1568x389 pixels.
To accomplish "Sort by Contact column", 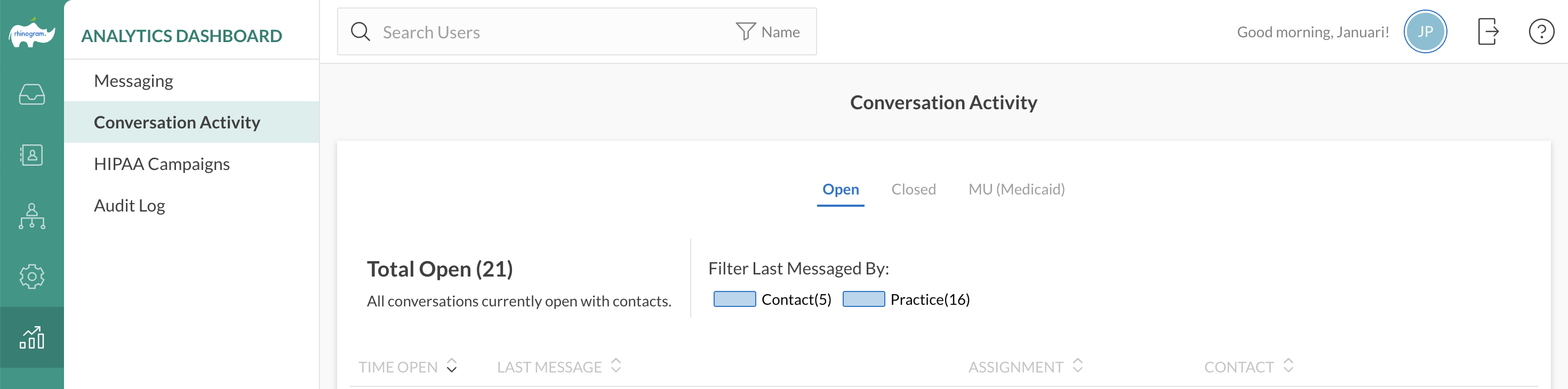I will [x=1288, y=366].
